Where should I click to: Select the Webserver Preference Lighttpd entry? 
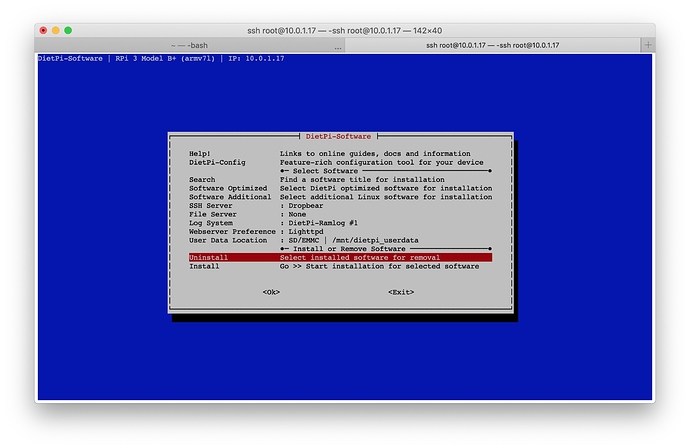341,231
